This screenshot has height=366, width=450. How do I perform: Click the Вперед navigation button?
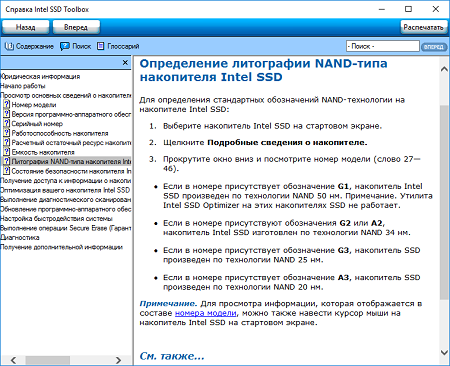coord(76,27)
